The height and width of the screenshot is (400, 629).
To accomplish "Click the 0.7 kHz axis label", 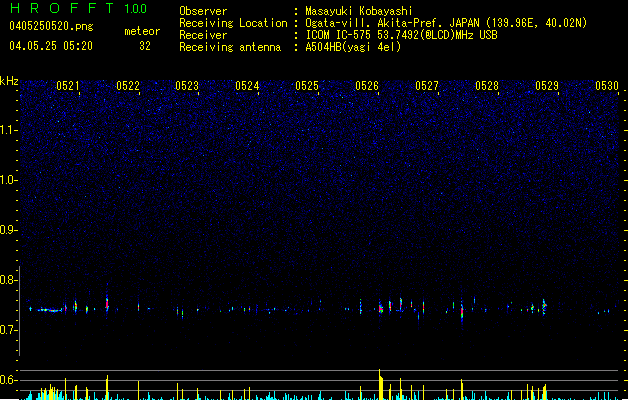I will [8, 330].
